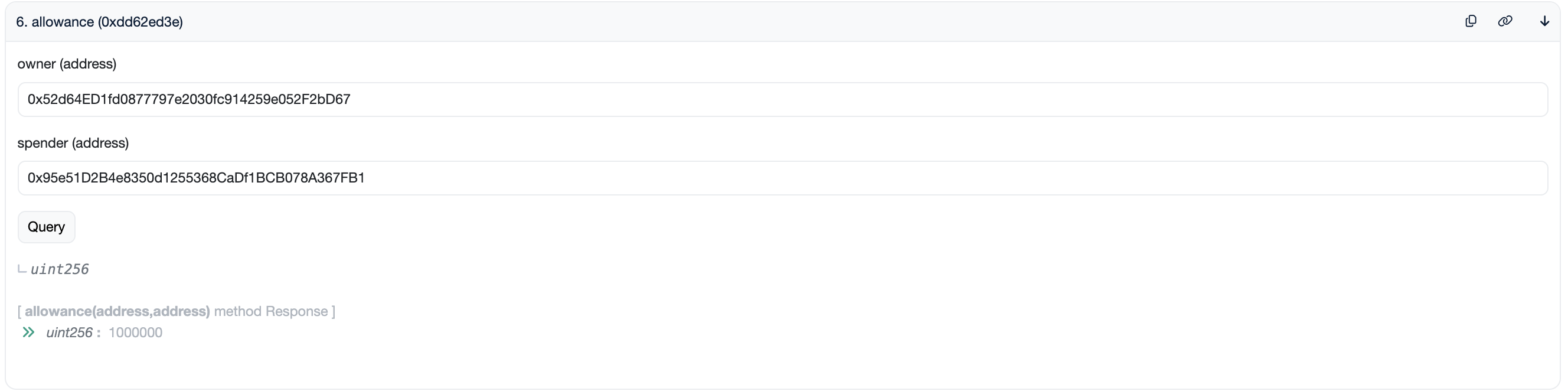This screenshot has height=391, width=1568.
Task: Click the bold allowance(address,address) response text
Action: click(x=117, y=312)
